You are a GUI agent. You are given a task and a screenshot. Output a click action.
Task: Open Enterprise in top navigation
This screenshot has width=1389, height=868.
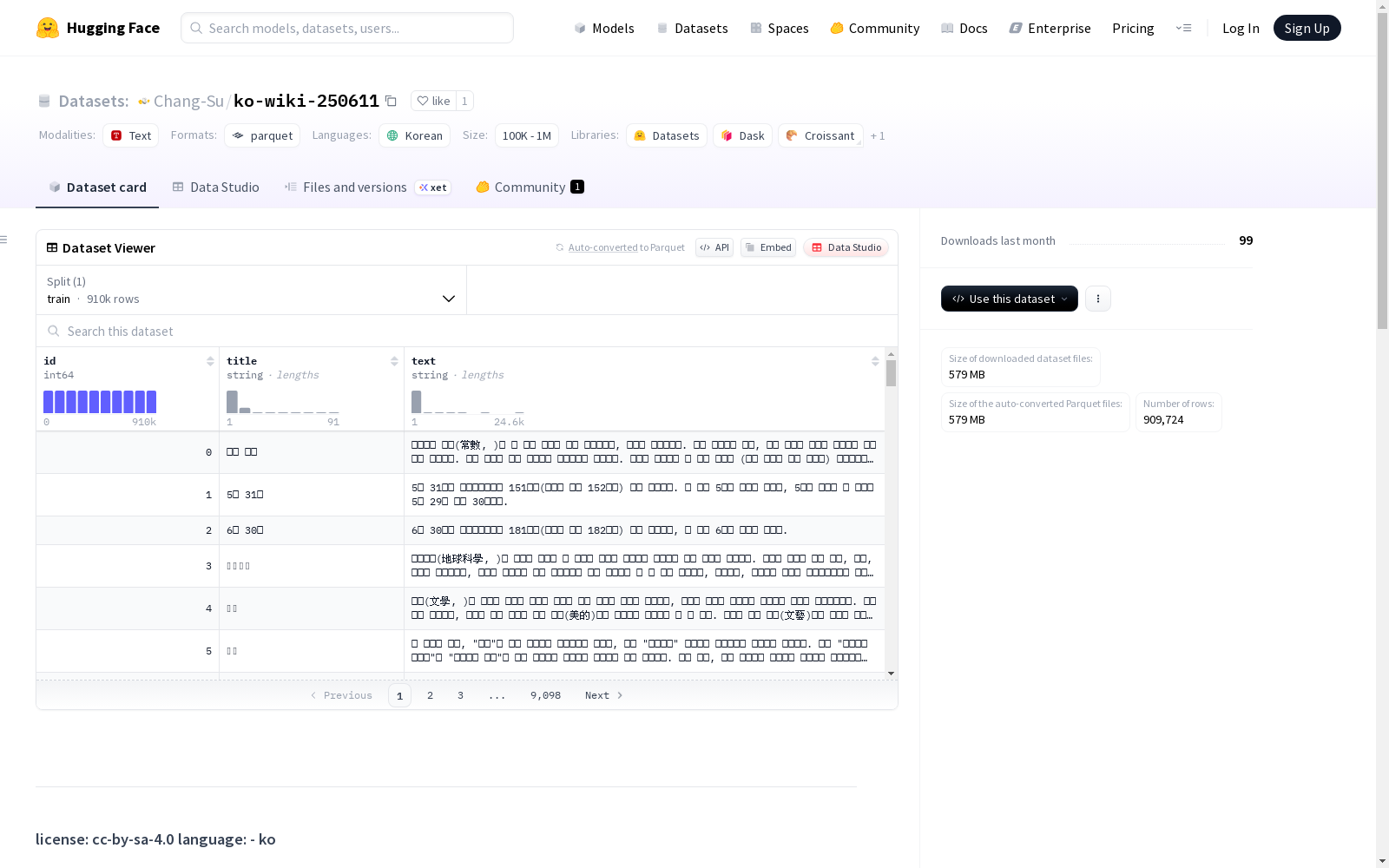(1050, 28)
